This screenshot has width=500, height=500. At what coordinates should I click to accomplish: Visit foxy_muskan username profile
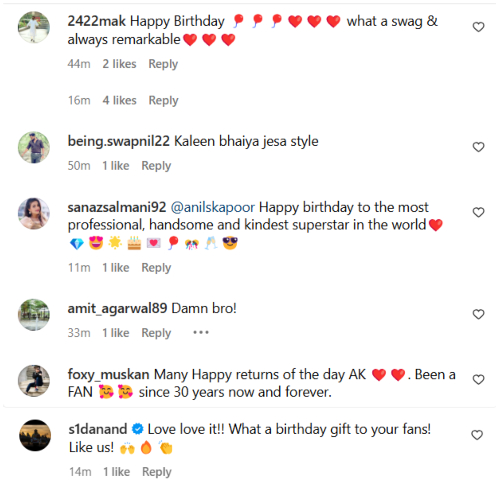(108, 375)
